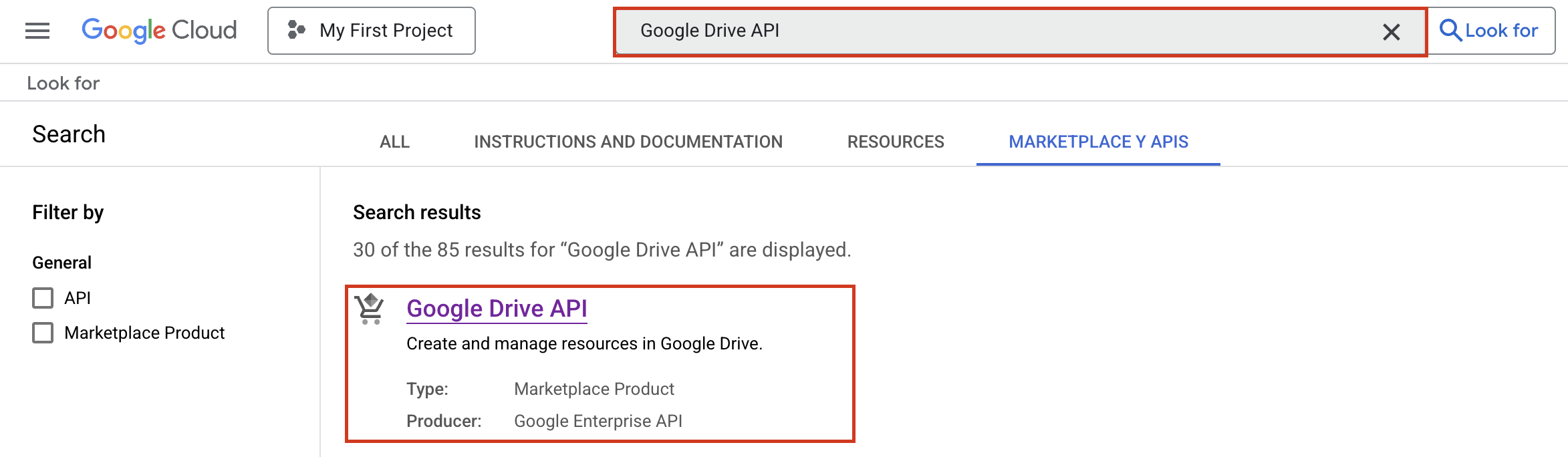The height and width of the screenshot is (457, 1568).
Task: Click the 'Filter by' heading
Action: pos(68,212)
